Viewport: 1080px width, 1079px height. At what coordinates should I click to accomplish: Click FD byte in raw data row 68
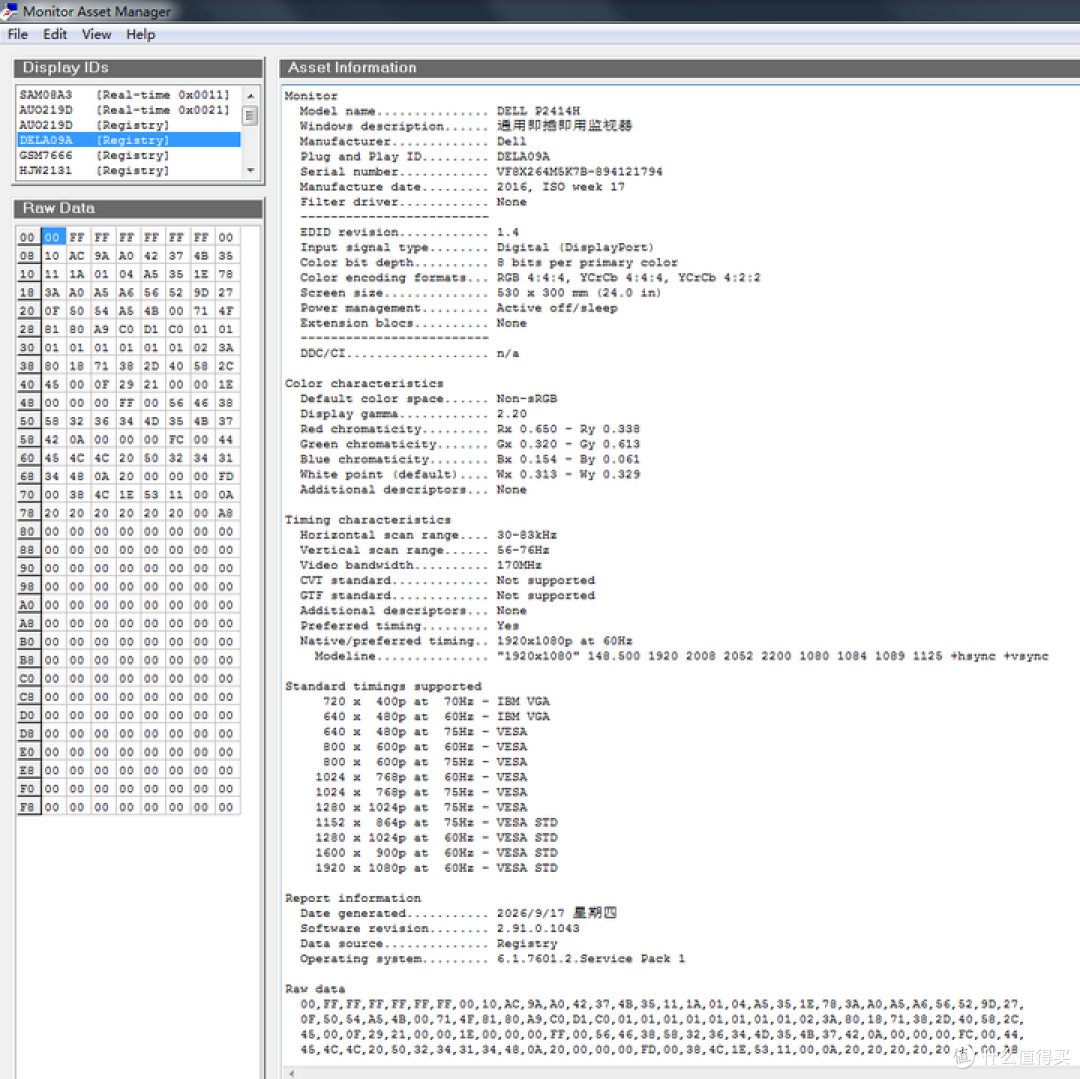[226, 476]
